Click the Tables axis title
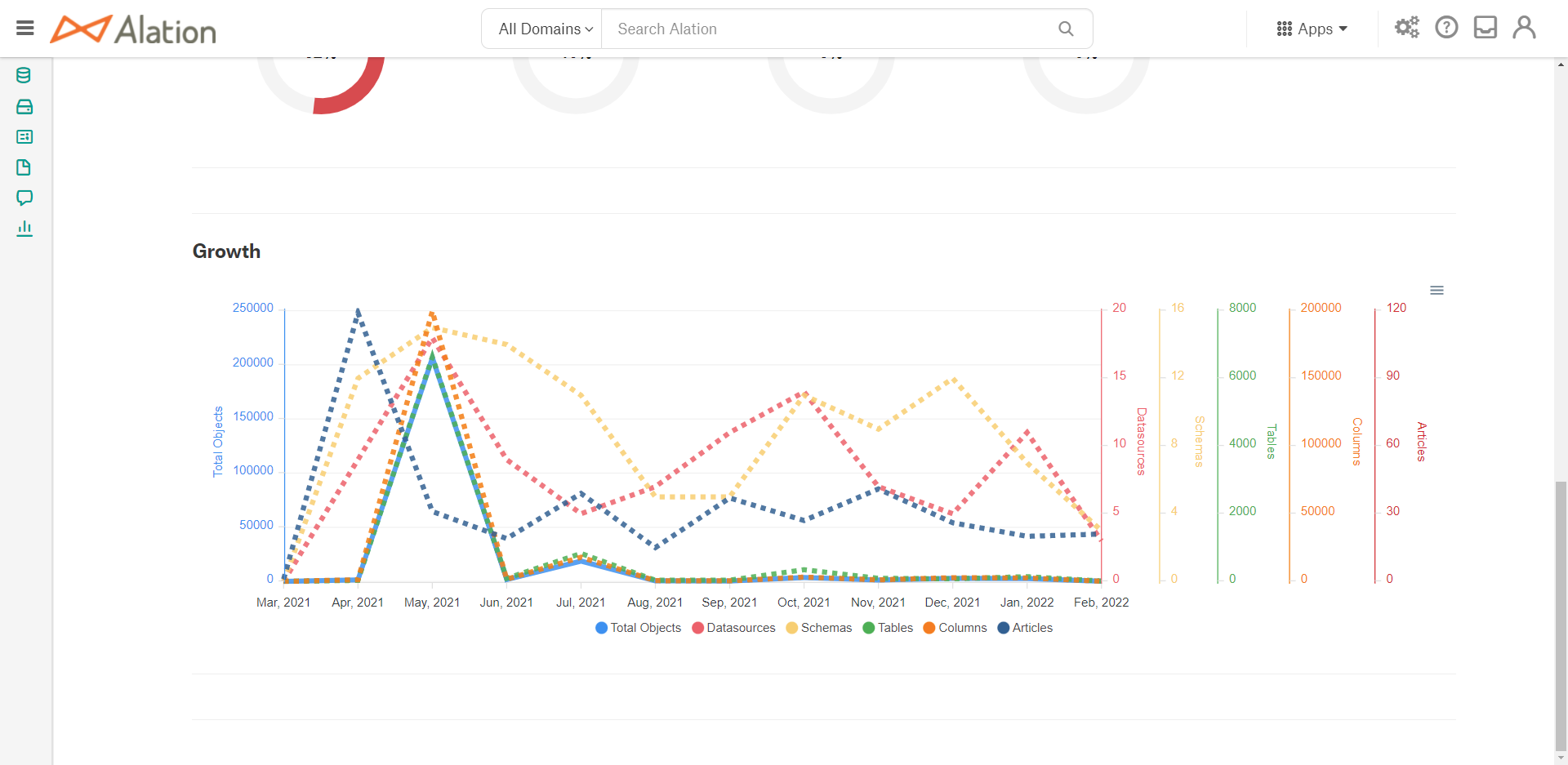Image resolution: width=1568 pixels, height=765 pixels. click(1272, 442)
